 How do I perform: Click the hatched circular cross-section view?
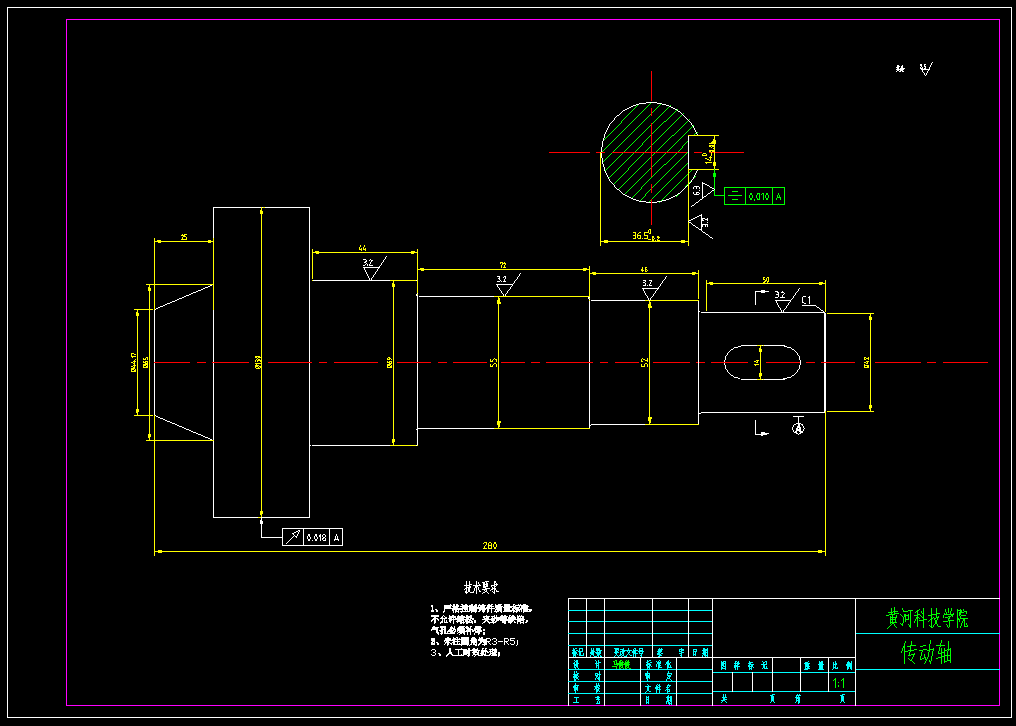pos(650,152)
